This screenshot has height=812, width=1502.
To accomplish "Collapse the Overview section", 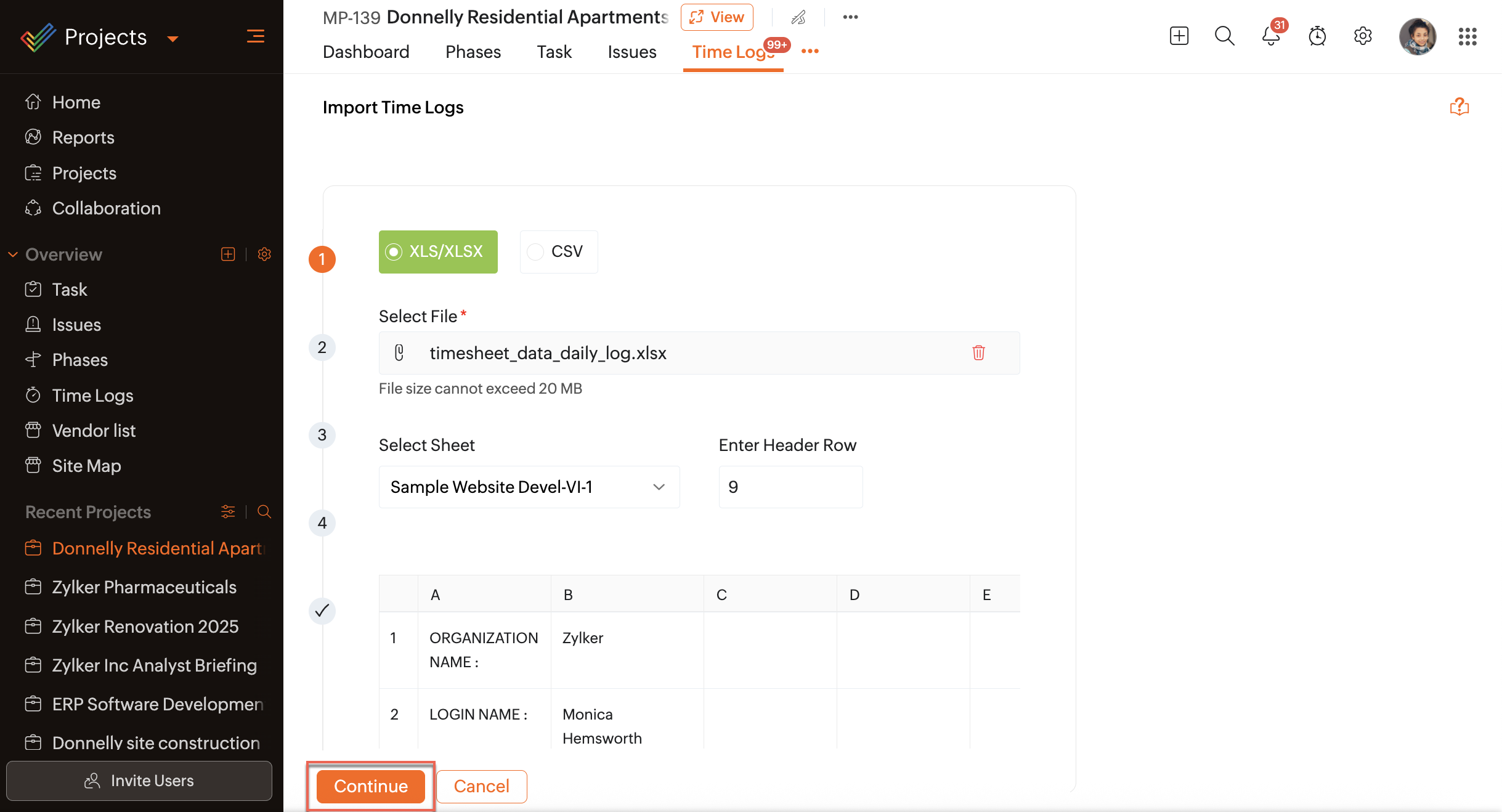I will pos(13,254).
